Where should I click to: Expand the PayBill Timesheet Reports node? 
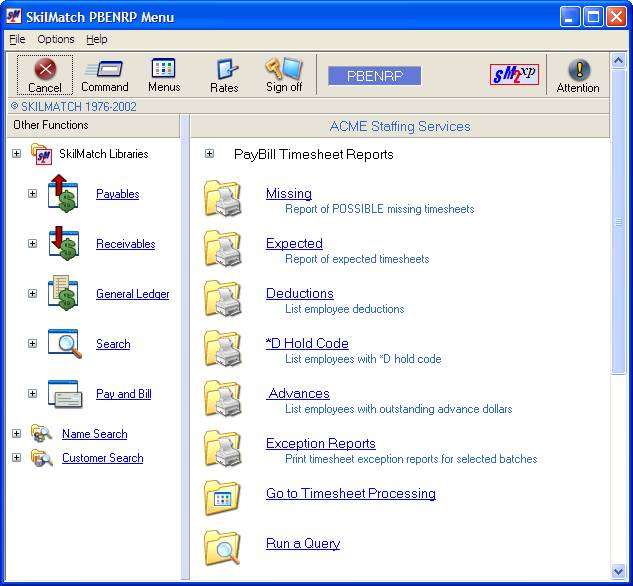(x=209, y=154)
